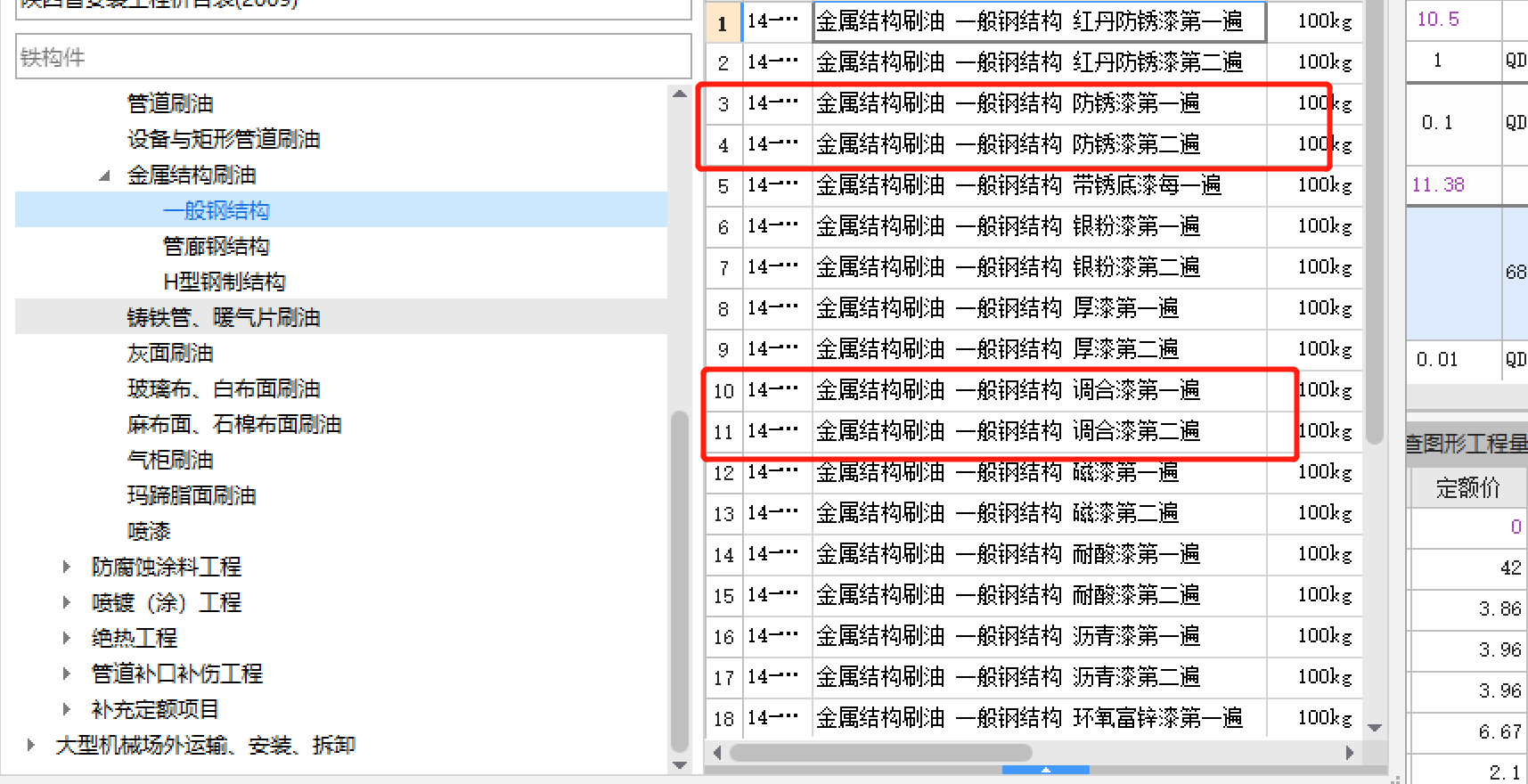Expand the 防腐蚀涂料工程 node arrow
The width and height of the screenshot is (1528, 784).
(66, 567)
